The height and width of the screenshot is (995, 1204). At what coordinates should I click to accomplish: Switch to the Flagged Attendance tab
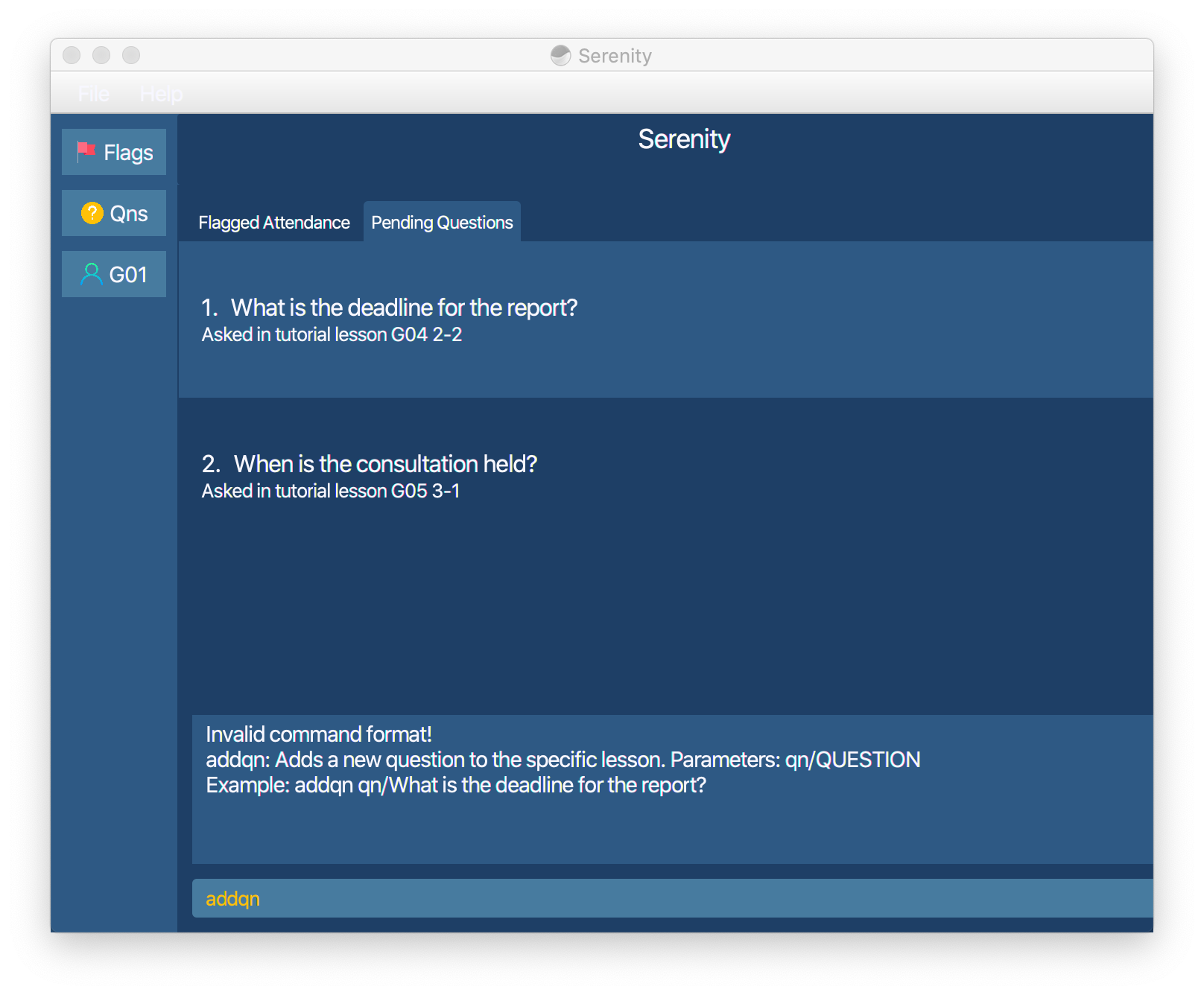point(274,222)
